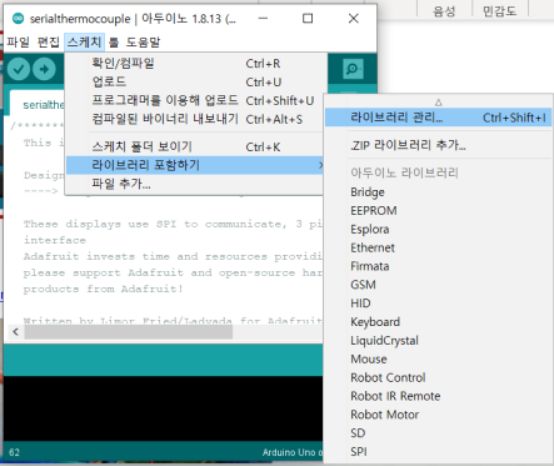Include the Robot Control library

[x=438, y=378]
